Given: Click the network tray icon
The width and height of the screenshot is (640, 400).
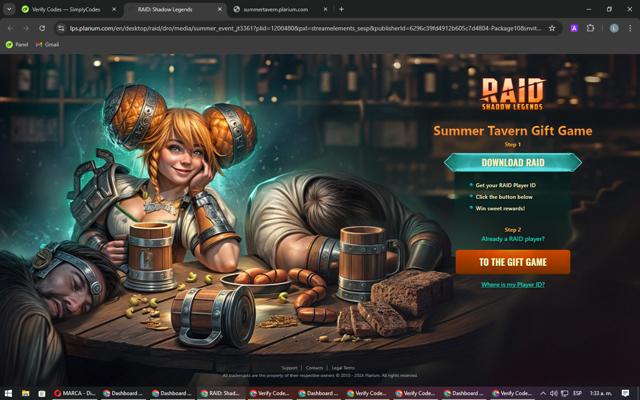Looking at the screenshot, I should (564, 393).
